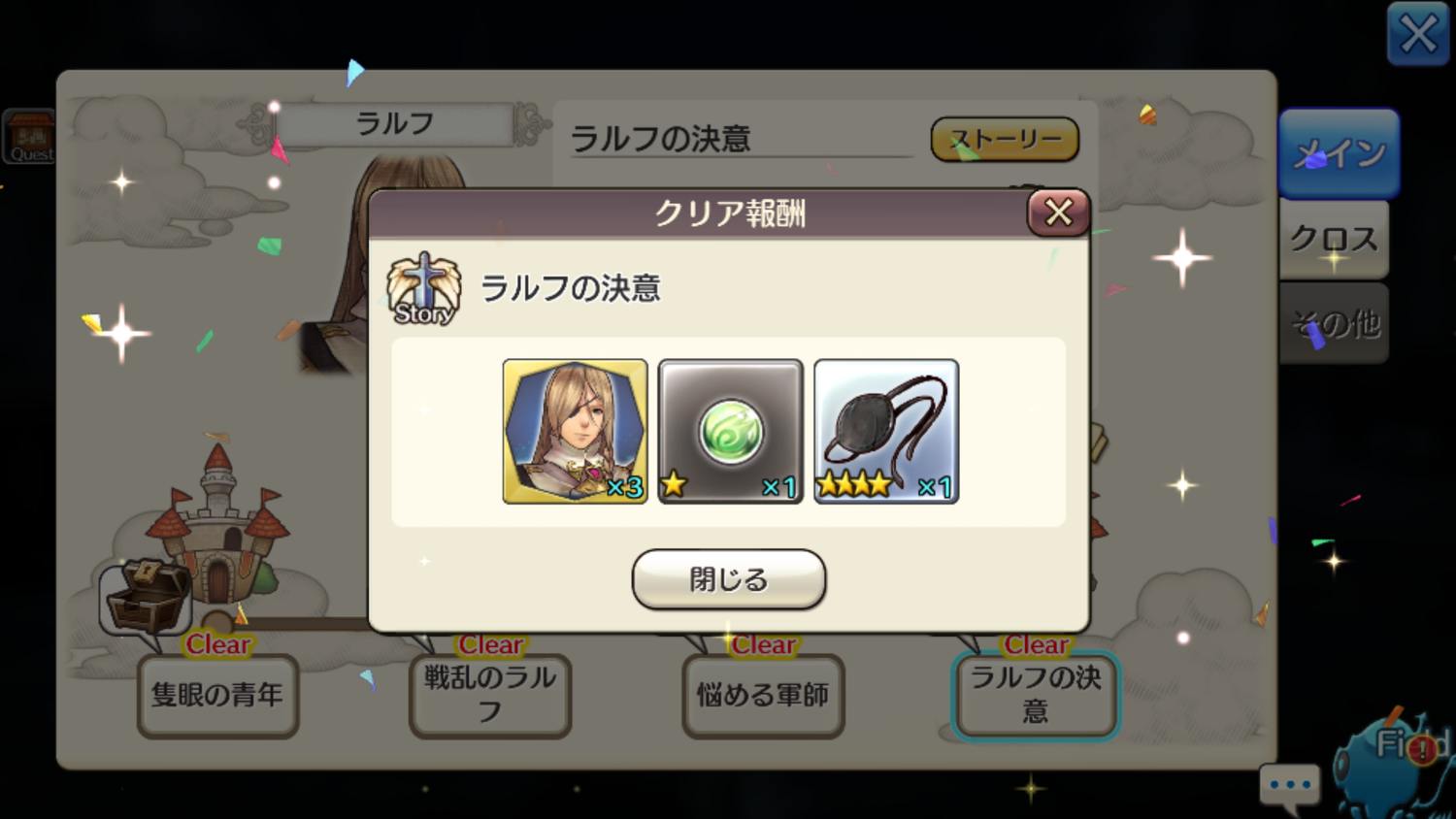Select the 隻眼の青年 story chapter
Image resolution: width=1456 pixels, height=819 pixels.
(x=217, y=695)
